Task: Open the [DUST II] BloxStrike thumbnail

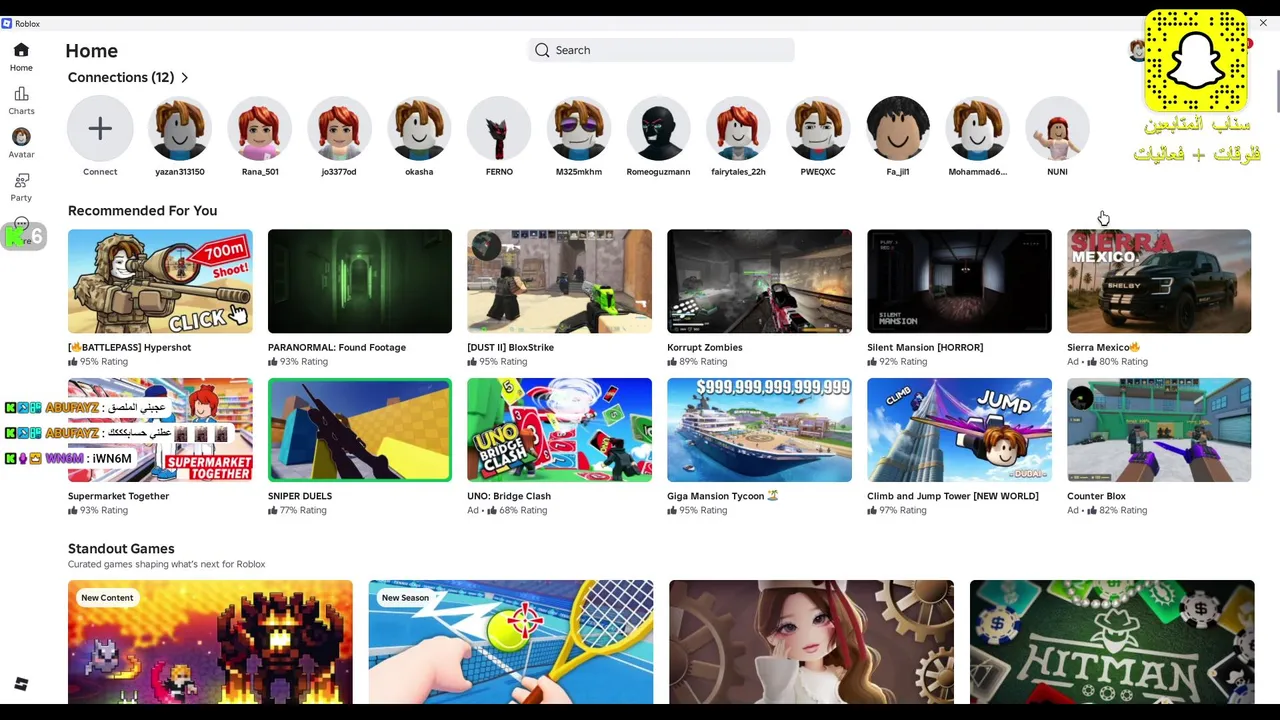Action: [559, 281]
